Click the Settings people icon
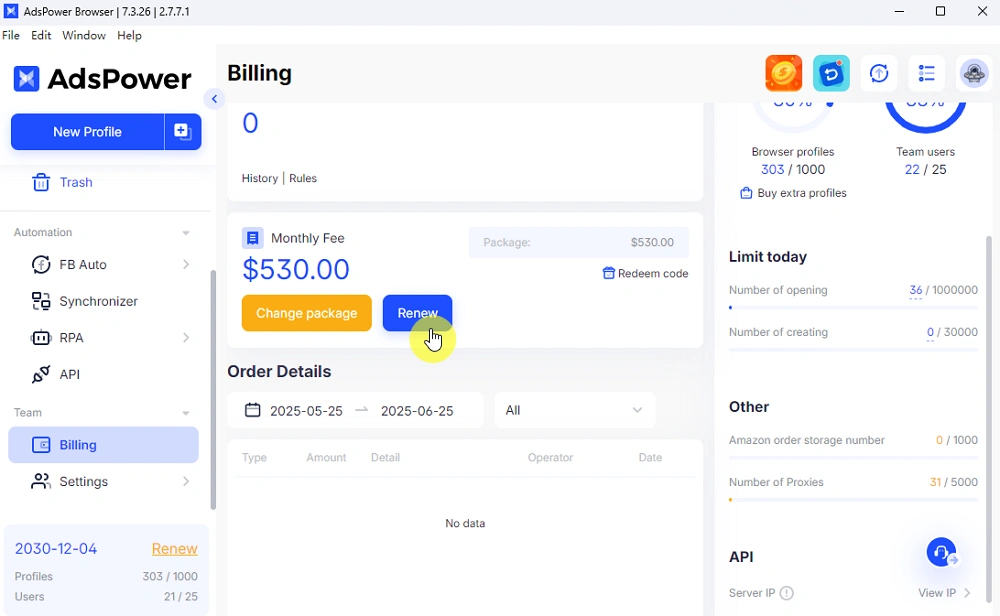This screenshot has height=616, width=1000. tap(41, 481)
